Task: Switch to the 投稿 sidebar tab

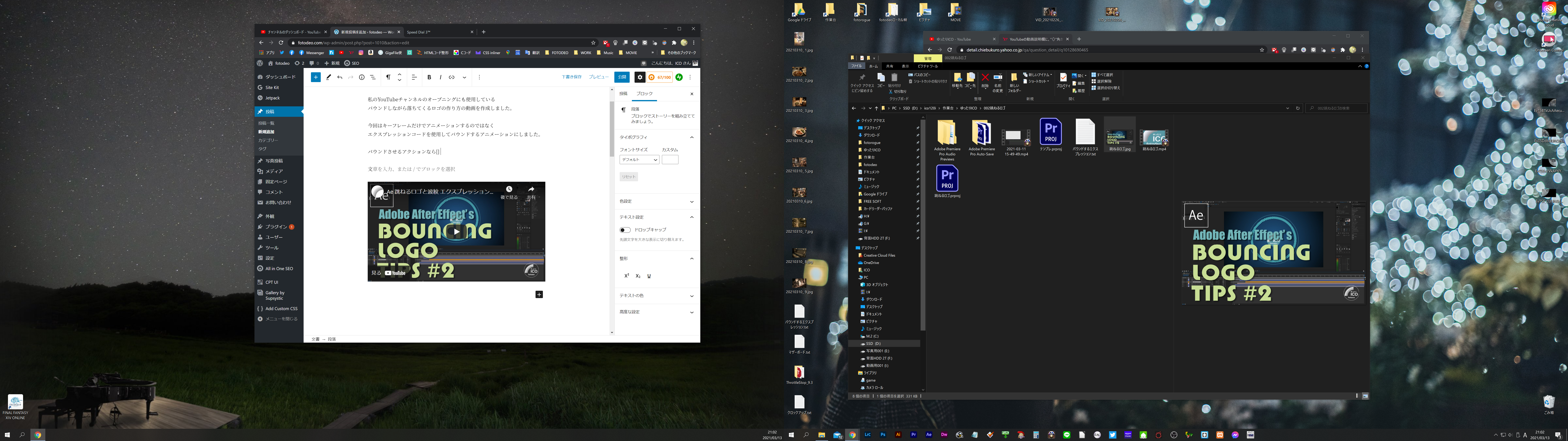Action: [x=623, y=94]
